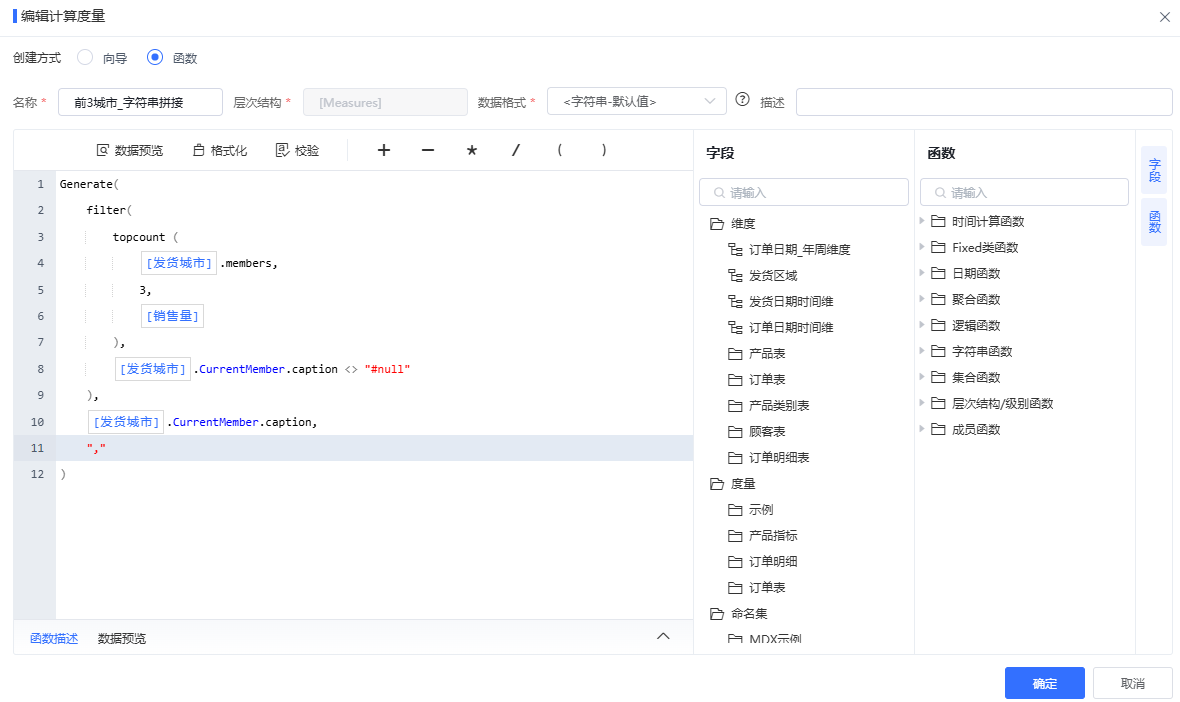Click the 描述 description input field
The width and height of the screenshot is (1180, 702).
click(x=984, y=102)
